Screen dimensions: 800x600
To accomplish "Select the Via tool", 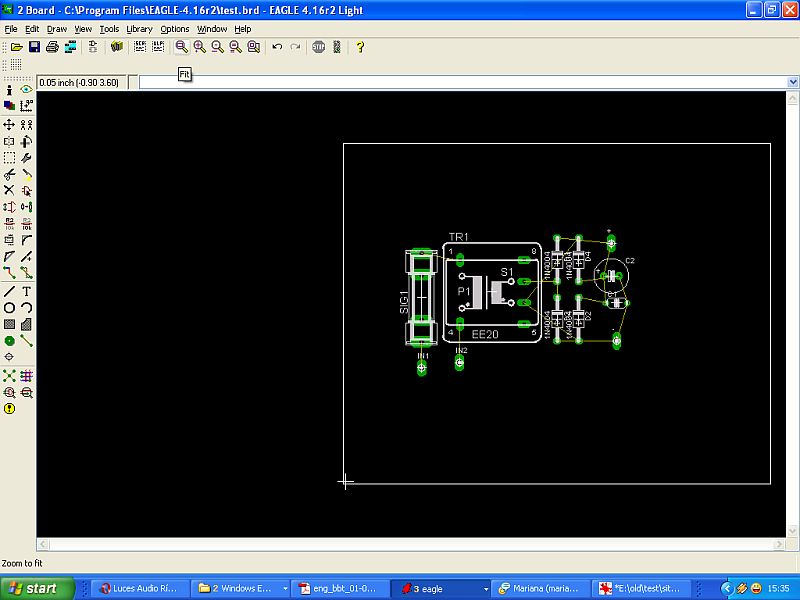I will click(x=9, y=341).
